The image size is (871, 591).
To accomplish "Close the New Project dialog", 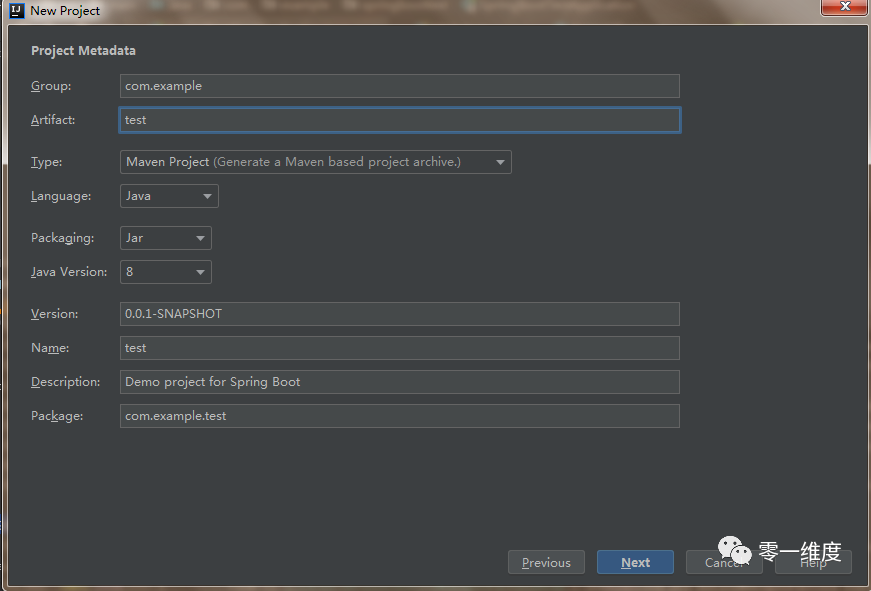I will [x=845, y=7].
